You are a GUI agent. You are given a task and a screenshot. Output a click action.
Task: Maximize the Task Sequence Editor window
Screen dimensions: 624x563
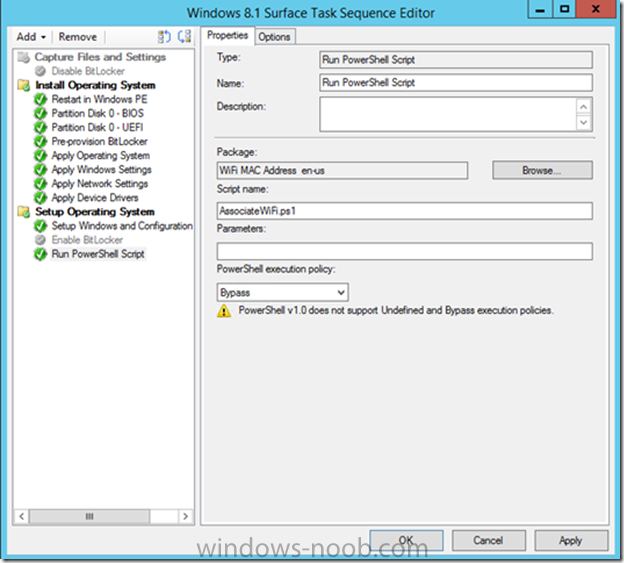tap(564, 9)
